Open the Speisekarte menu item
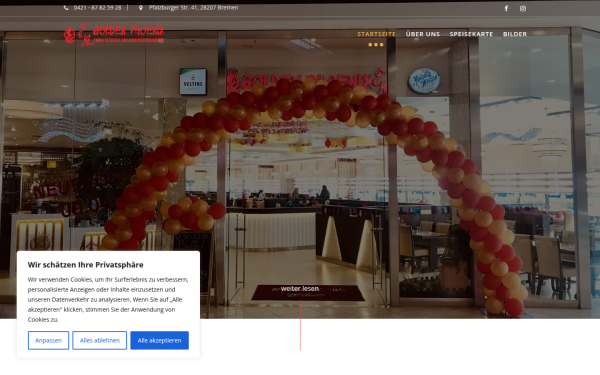 coord(471,34)
